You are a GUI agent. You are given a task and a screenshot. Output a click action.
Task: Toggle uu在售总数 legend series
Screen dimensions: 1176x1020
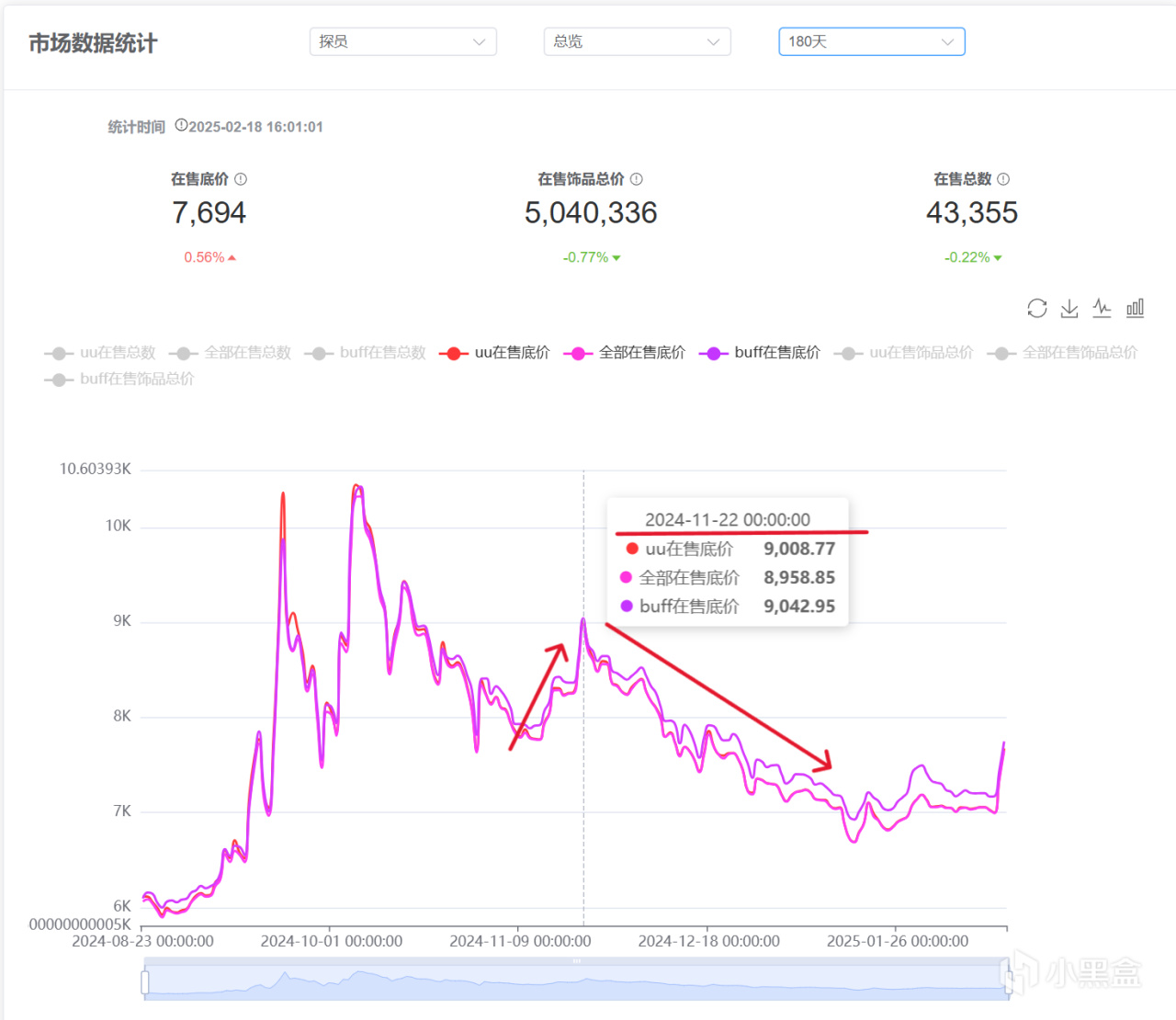(x=100, y=353)
